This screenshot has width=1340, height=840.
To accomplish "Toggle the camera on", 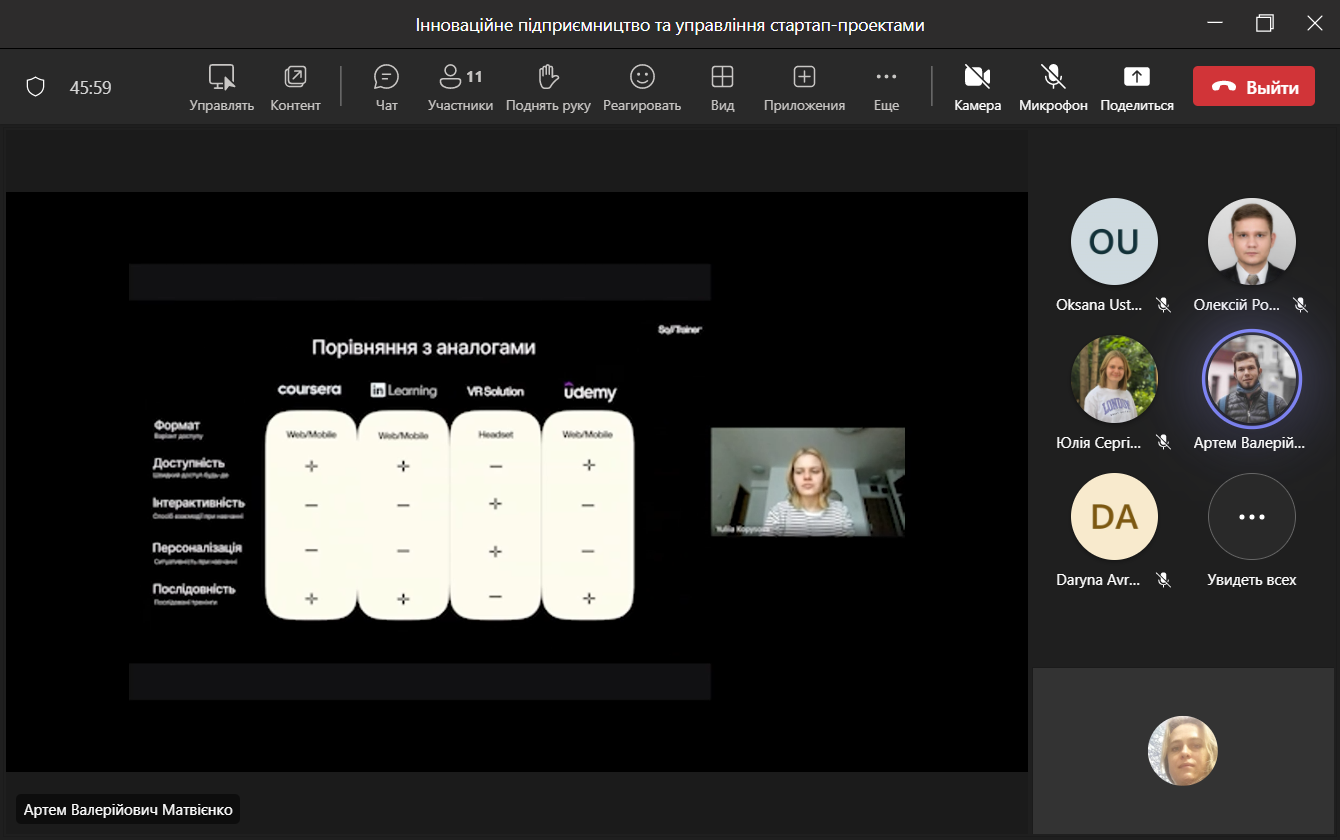I will [x=977, y=87].
